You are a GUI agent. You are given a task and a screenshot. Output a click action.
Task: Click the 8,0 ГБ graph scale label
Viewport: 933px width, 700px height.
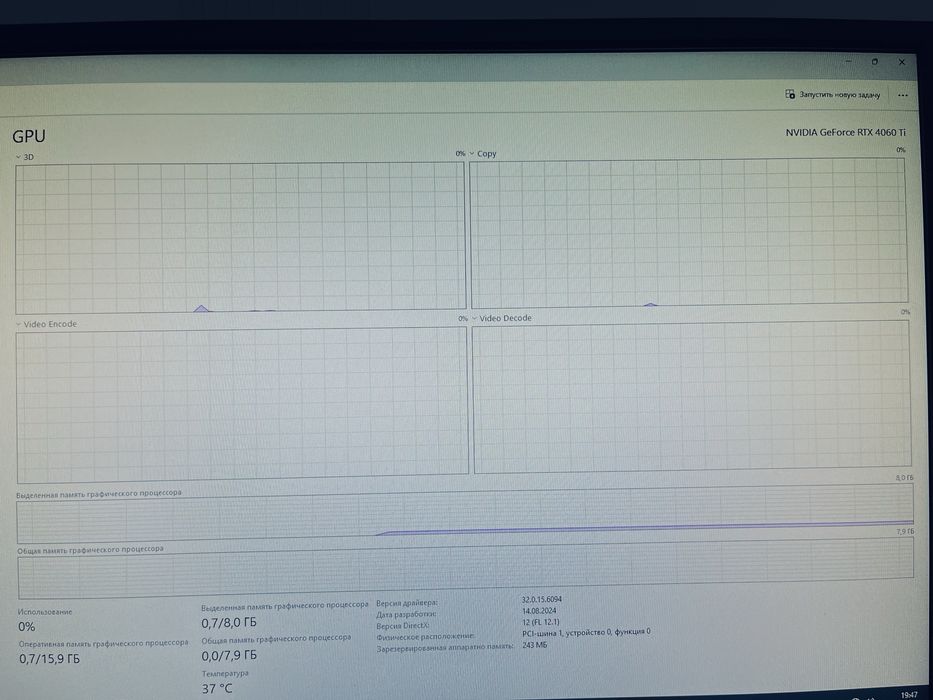[904, 478]
